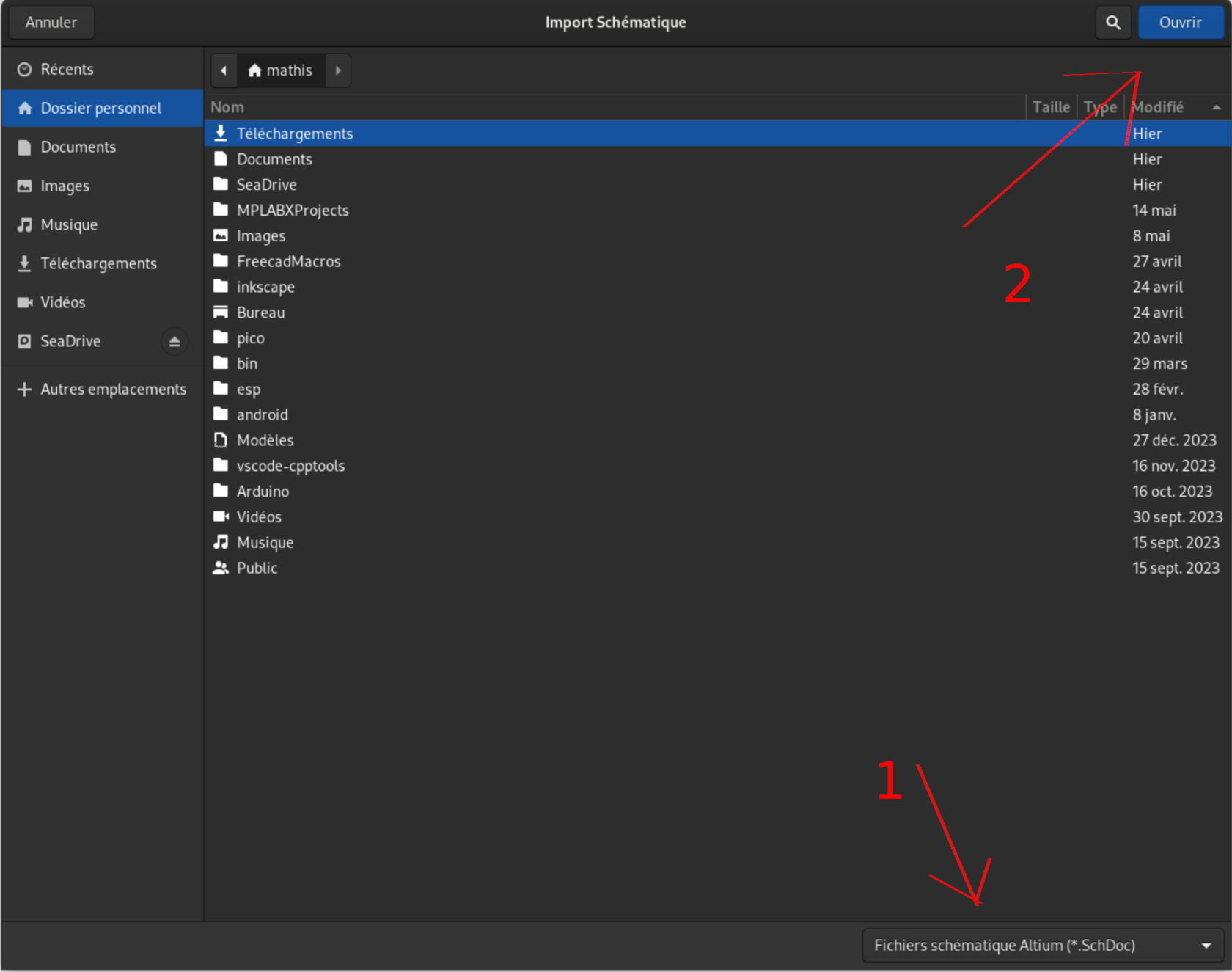Click the search magnifier icon

(x=1112, y=23)
